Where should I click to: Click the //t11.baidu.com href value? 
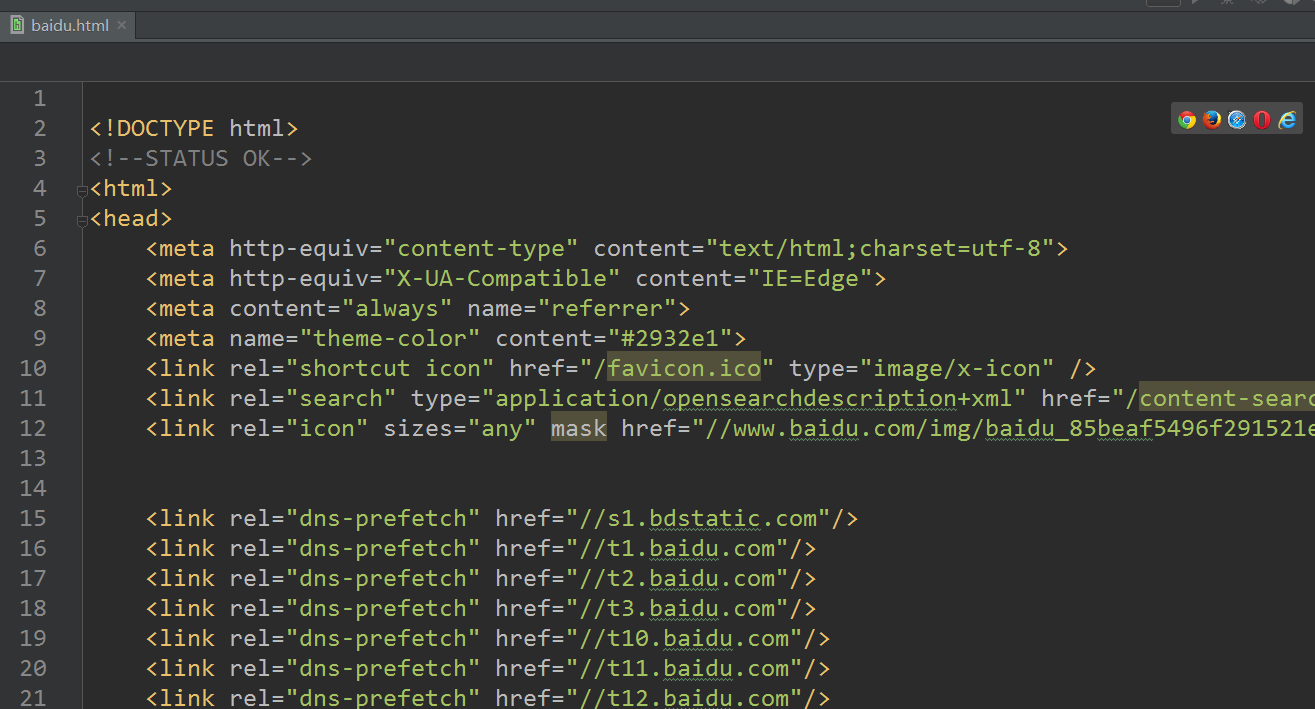pyautogui.click(x=684, y=668)
